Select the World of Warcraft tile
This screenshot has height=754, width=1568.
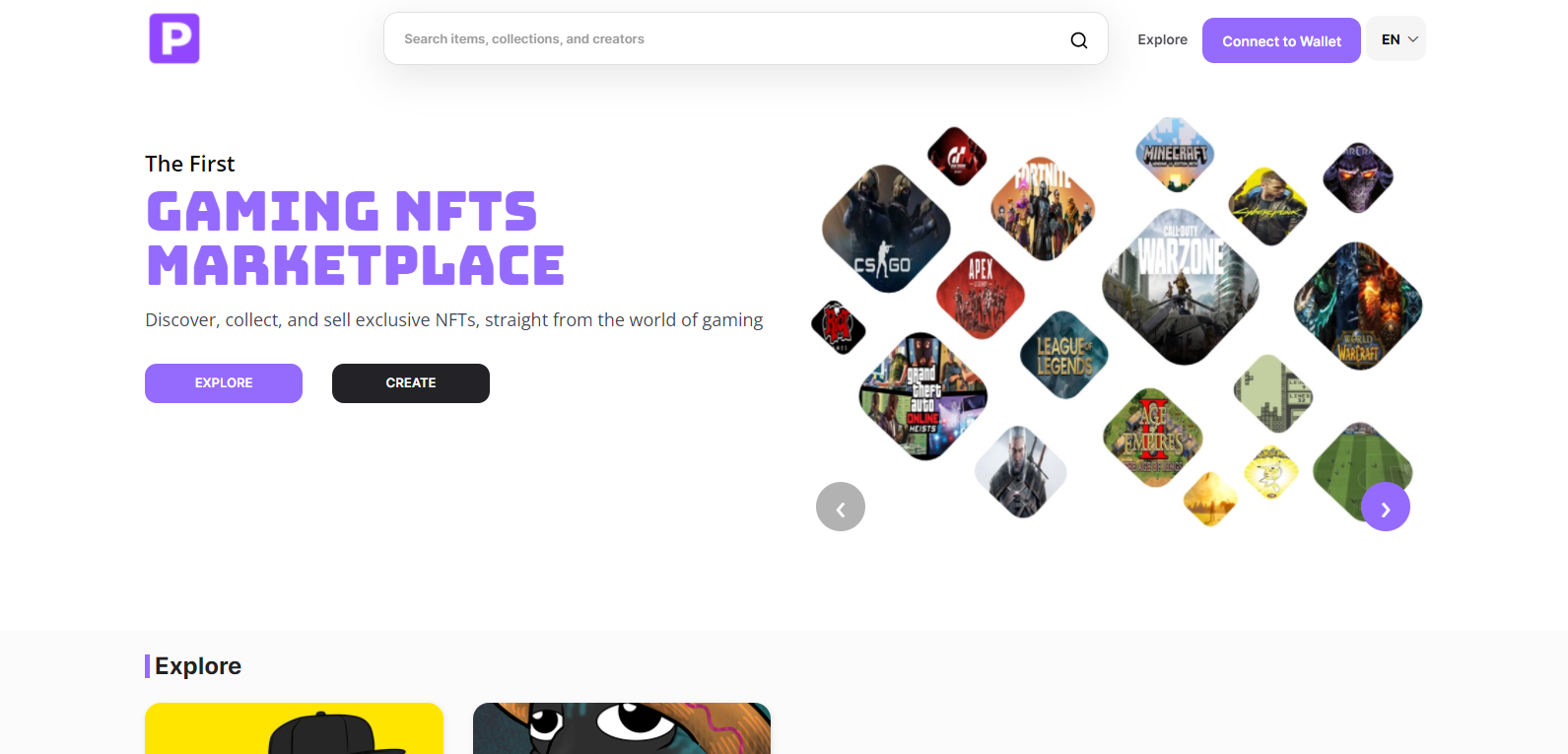pyautogui.click(x=1358, y=307)
